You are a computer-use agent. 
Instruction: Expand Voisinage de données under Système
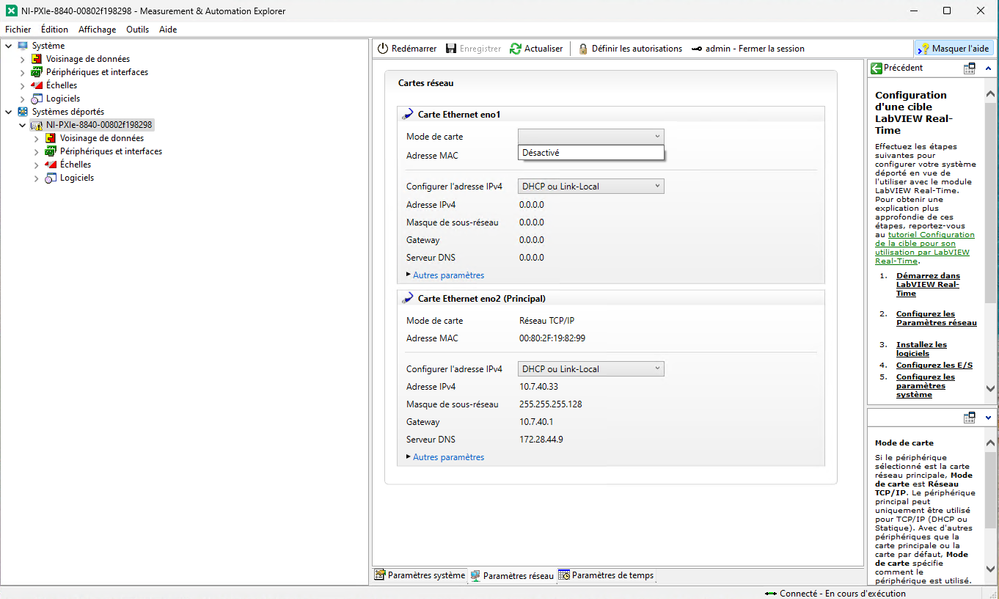[23, 59]
